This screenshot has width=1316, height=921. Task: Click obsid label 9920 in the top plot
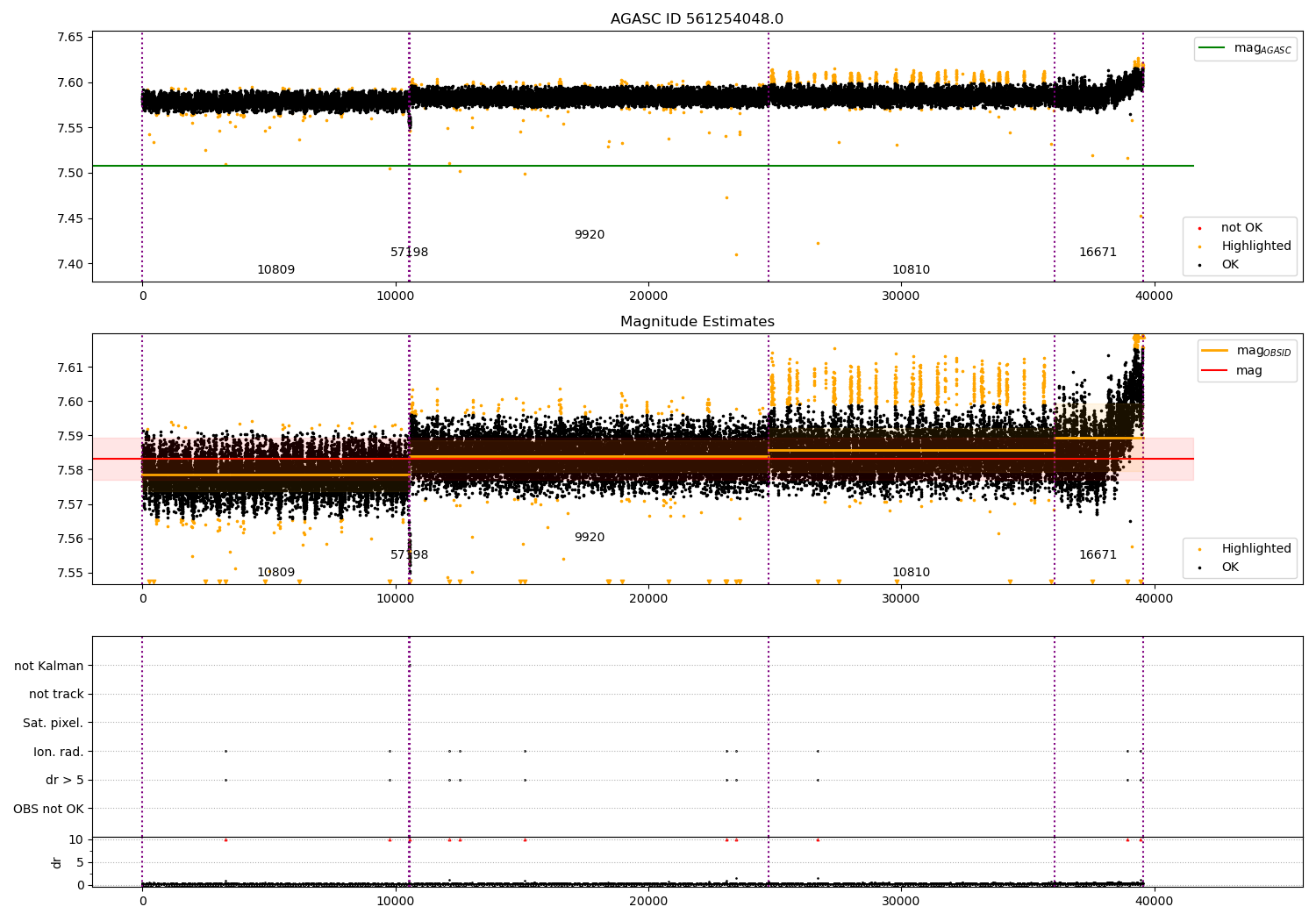[x=590, y=235]
